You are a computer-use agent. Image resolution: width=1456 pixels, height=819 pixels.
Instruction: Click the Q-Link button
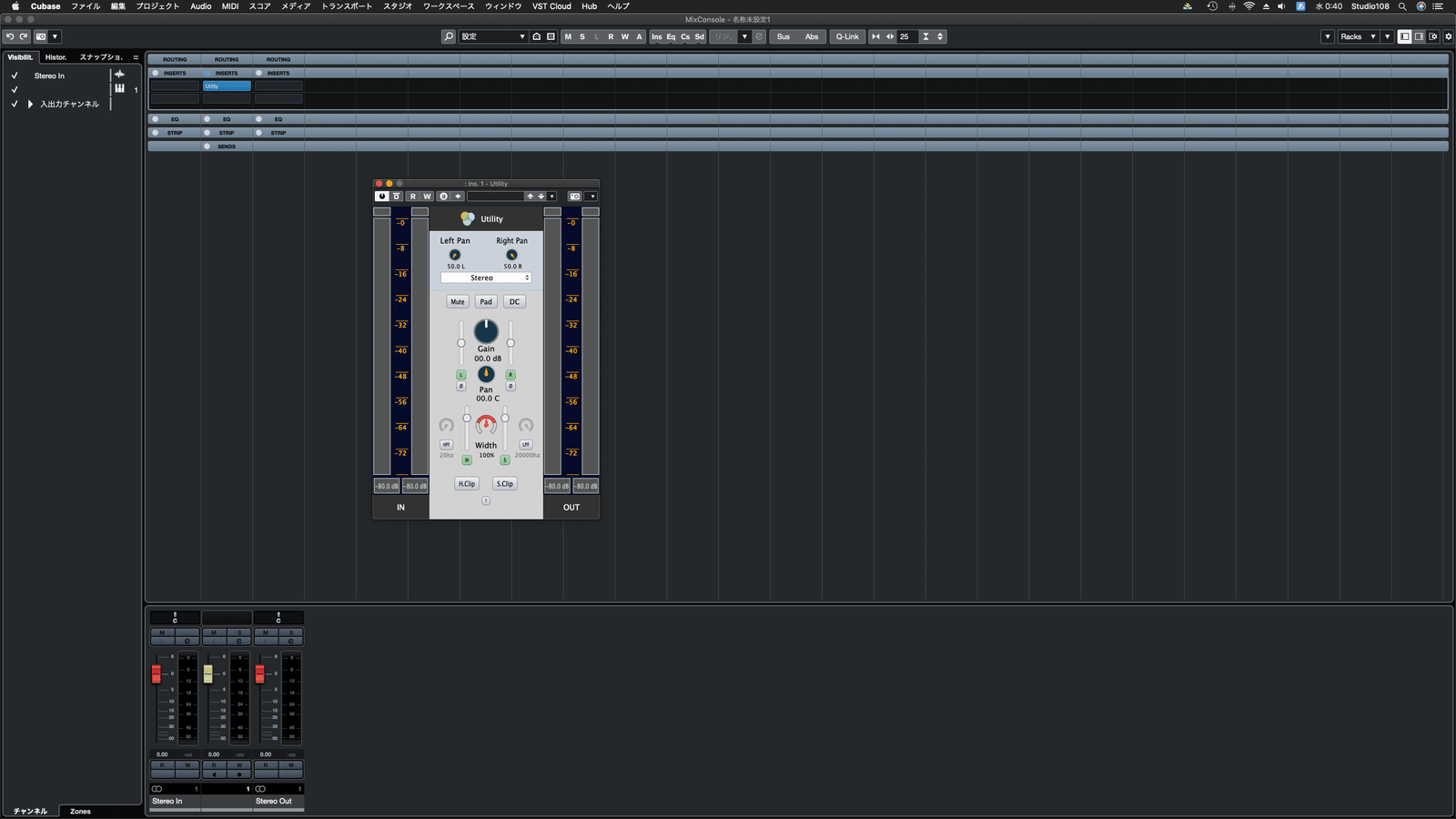(847, 36)
